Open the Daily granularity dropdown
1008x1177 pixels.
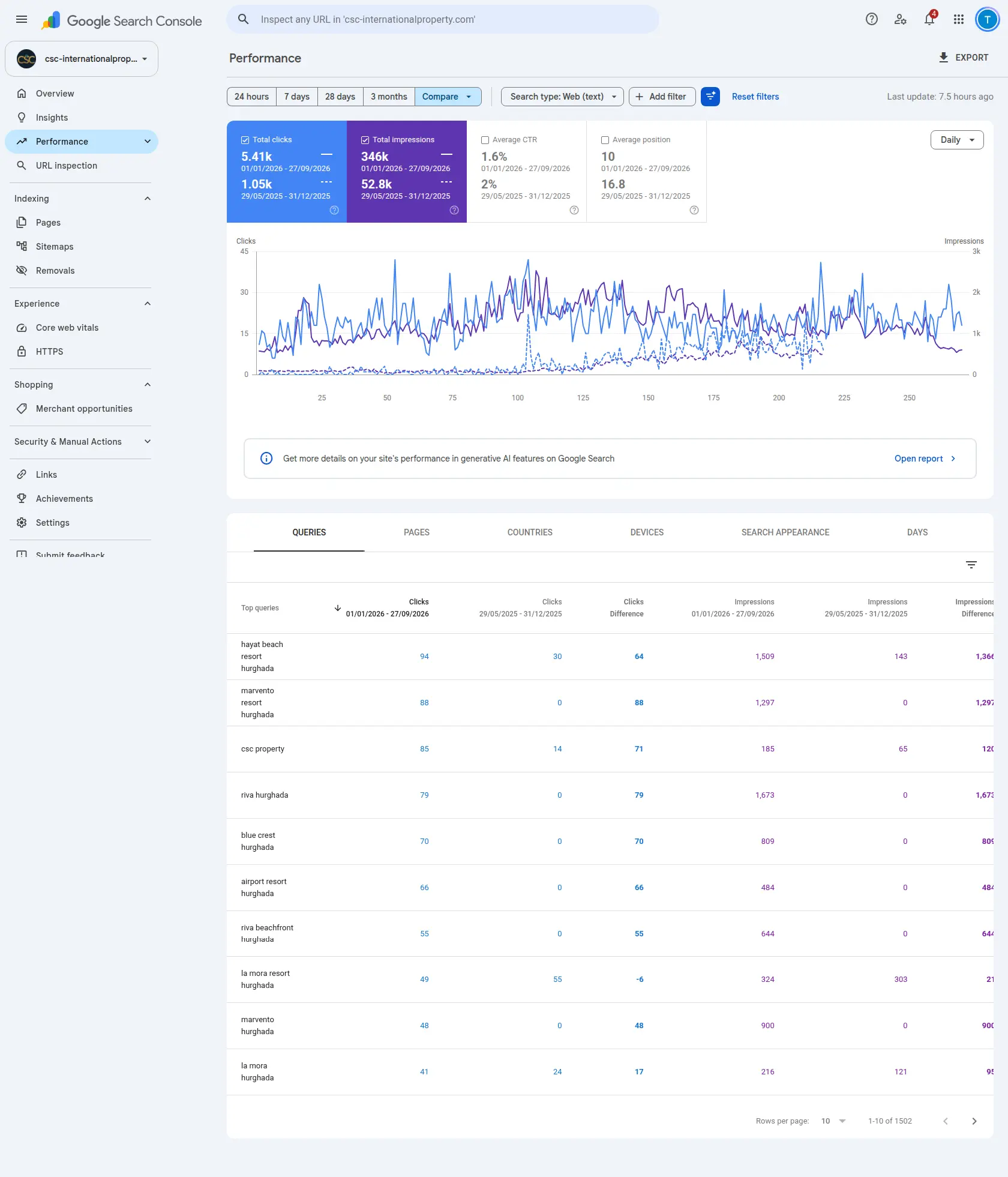pos(956,140)
